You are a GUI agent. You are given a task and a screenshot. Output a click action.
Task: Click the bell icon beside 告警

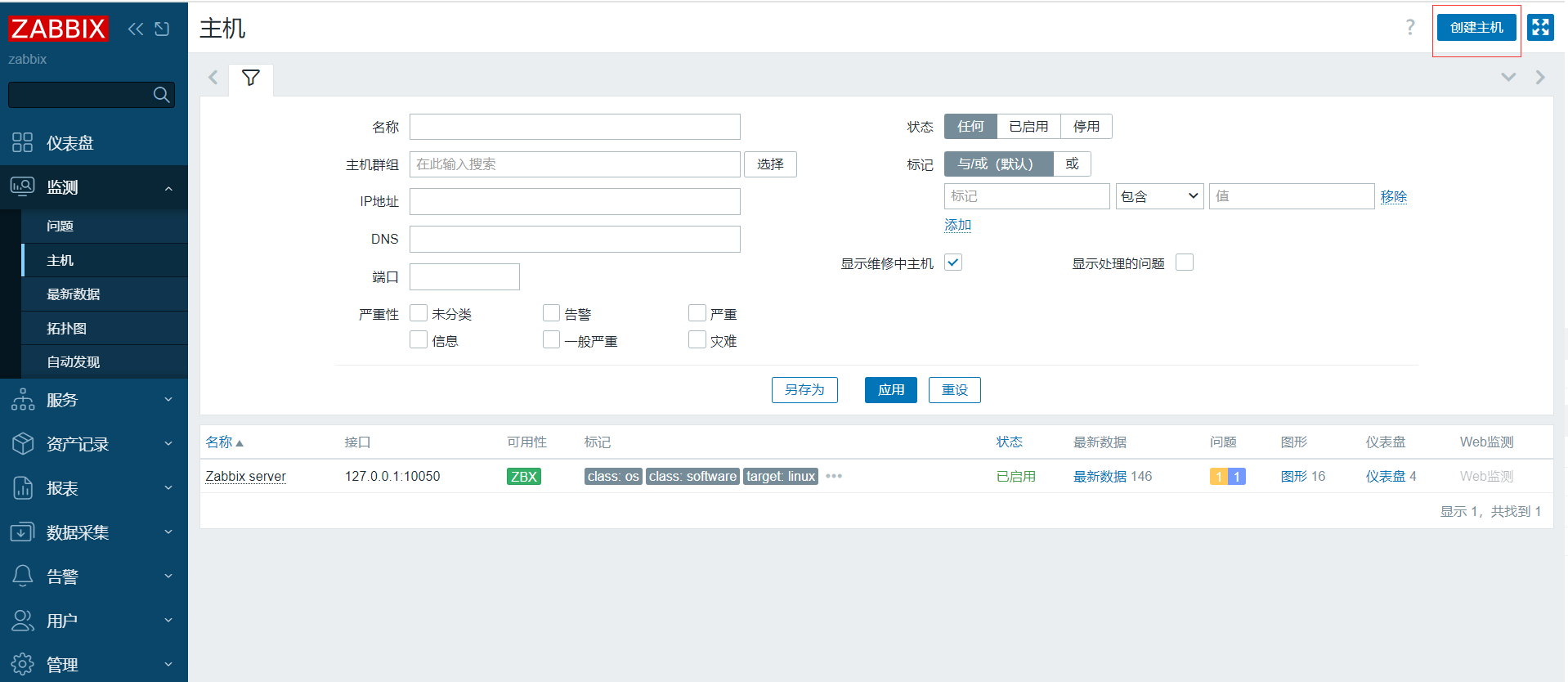pos(23,577)
